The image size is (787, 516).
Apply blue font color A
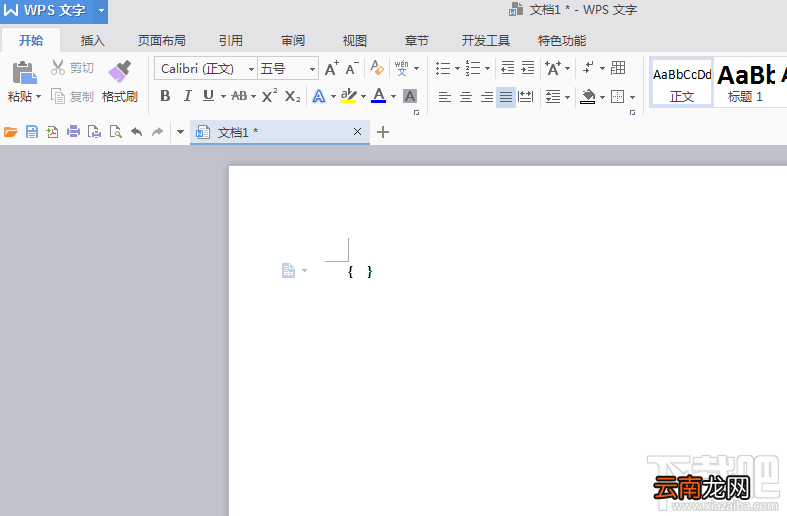[379, 96]
